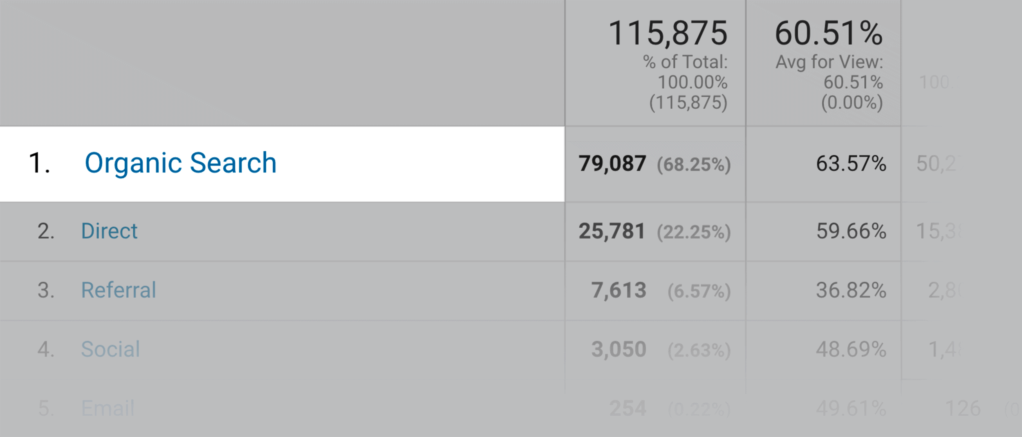The width and height of the screenshot is (1022, 437).
Task: Open the Organic Search channel link
Action: [180, 163]
